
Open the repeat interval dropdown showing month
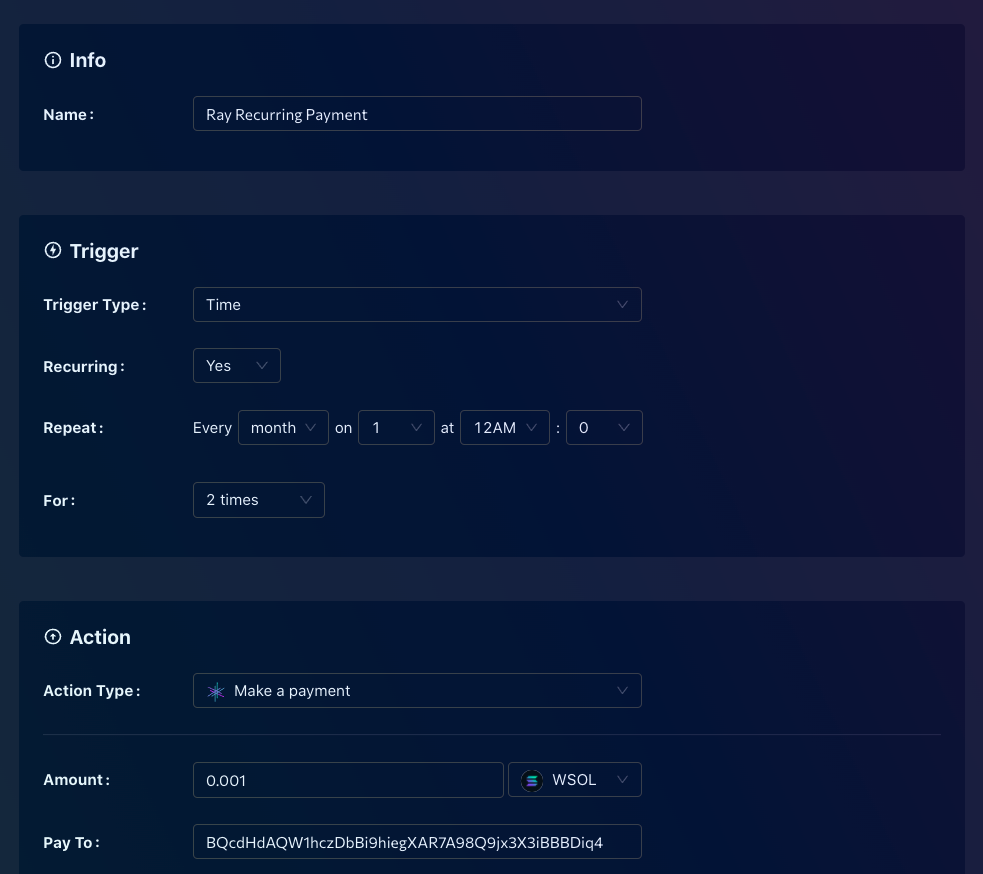click(x=283, y=427)
